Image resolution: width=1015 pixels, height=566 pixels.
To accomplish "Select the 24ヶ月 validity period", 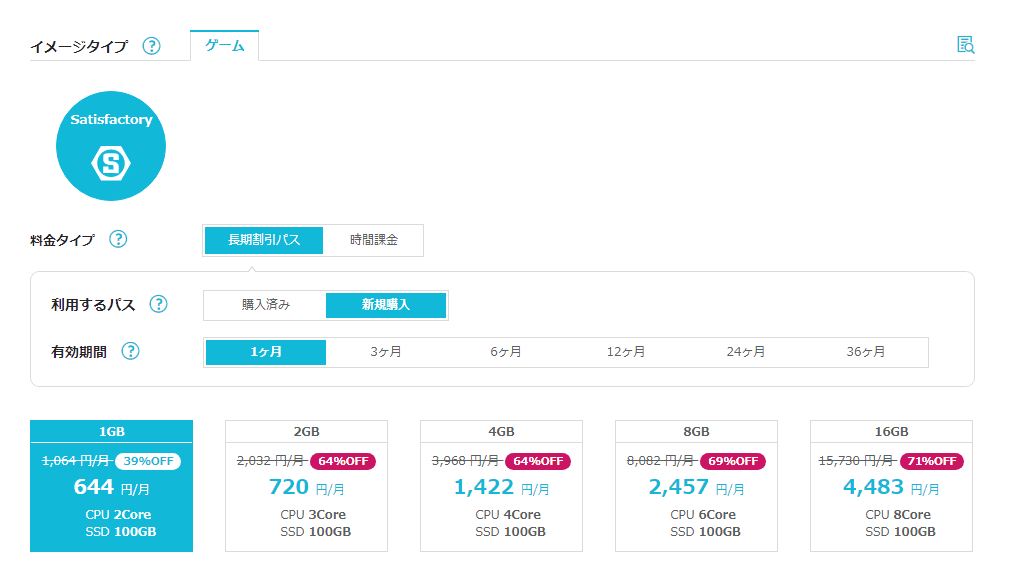I will tap(745, 352).
